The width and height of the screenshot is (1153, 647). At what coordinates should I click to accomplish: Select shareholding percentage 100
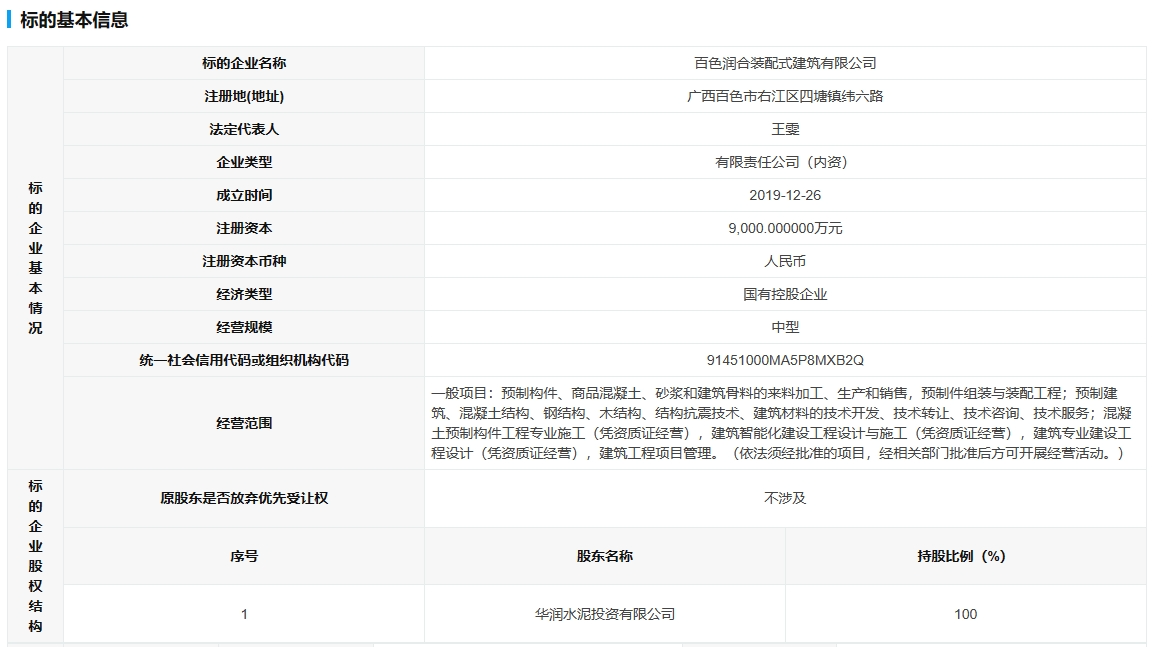965,614
